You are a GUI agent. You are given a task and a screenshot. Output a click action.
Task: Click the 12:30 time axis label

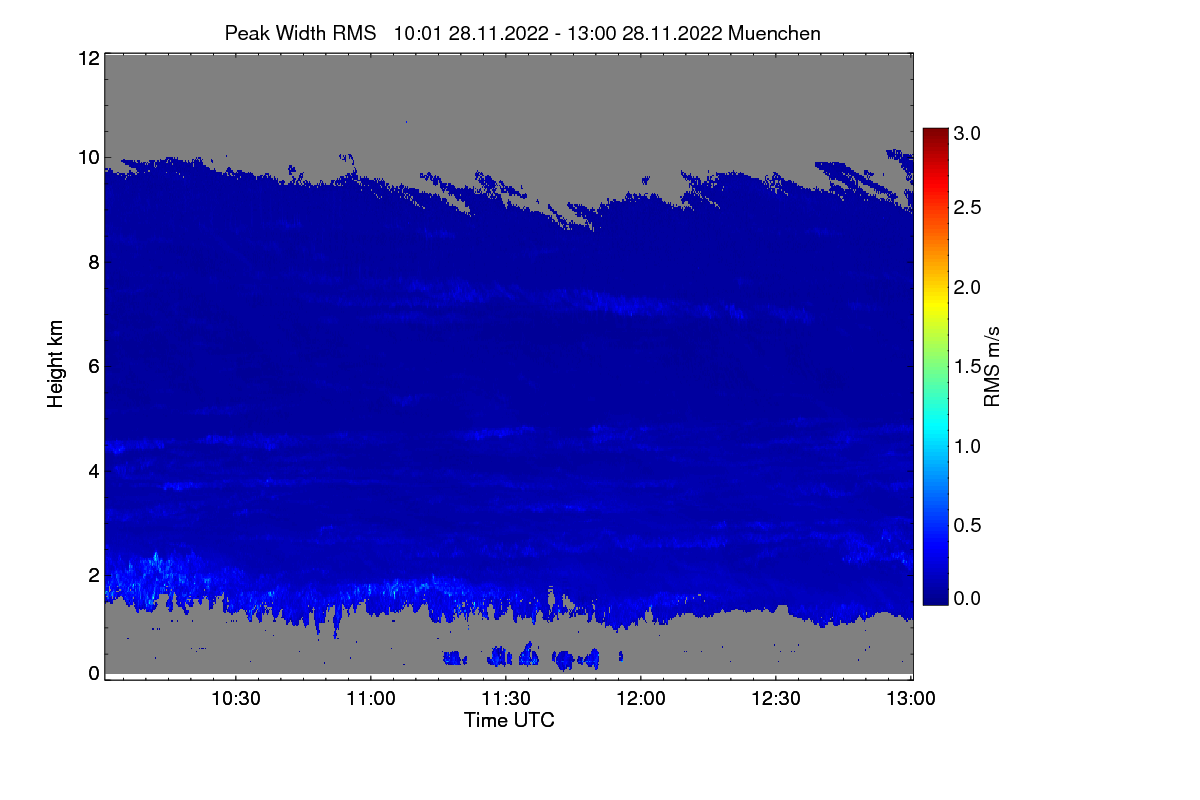[x=776, y=699]
